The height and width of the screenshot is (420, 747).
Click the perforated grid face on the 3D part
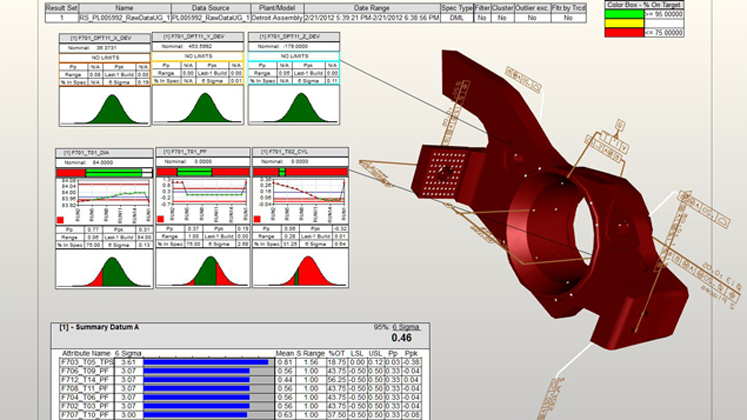[x=445, y=174]
